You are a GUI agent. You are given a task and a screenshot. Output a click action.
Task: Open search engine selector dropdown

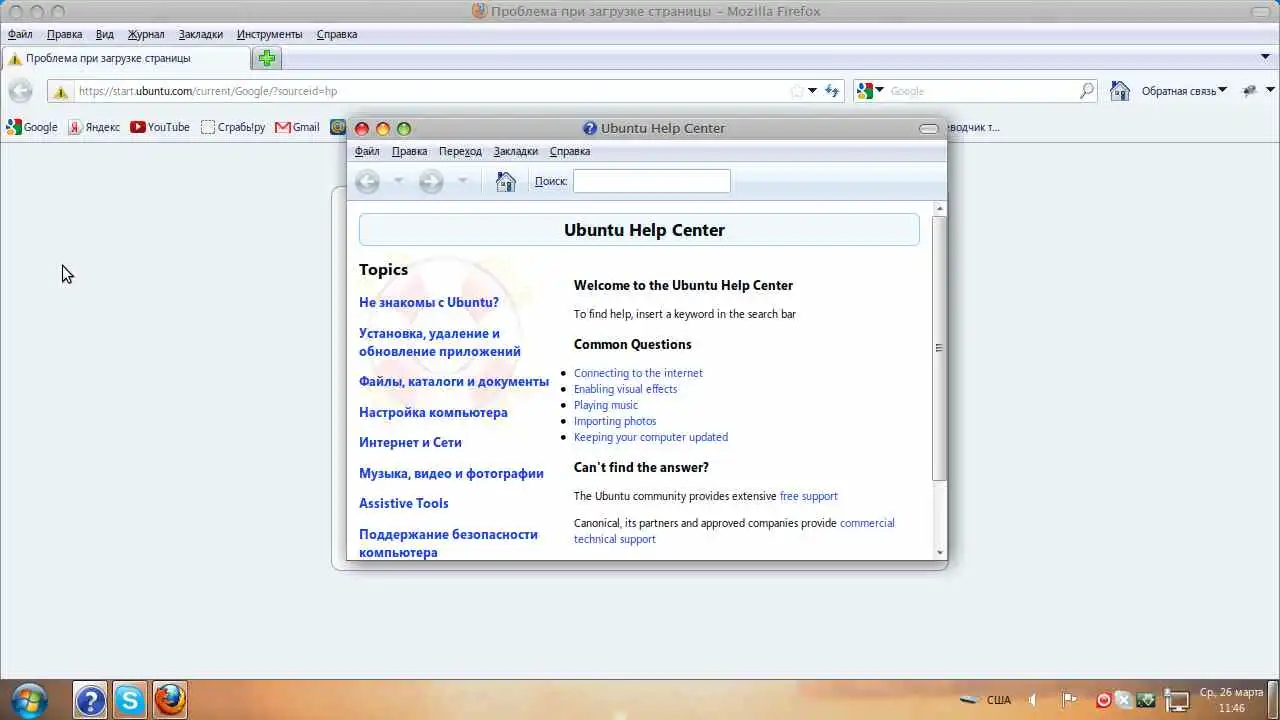(871, 91)
